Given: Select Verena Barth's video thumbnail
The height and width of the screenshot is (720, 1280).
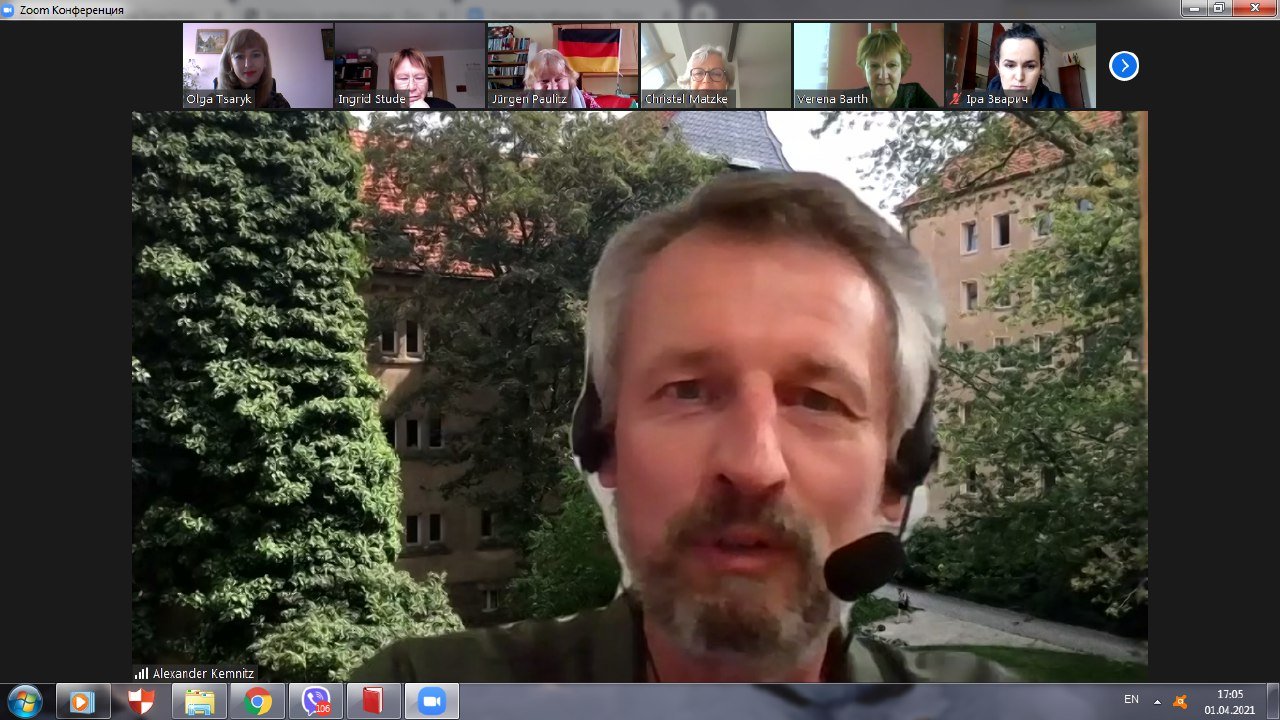Looking at the screenshot, I should click(x=869, y=66).
